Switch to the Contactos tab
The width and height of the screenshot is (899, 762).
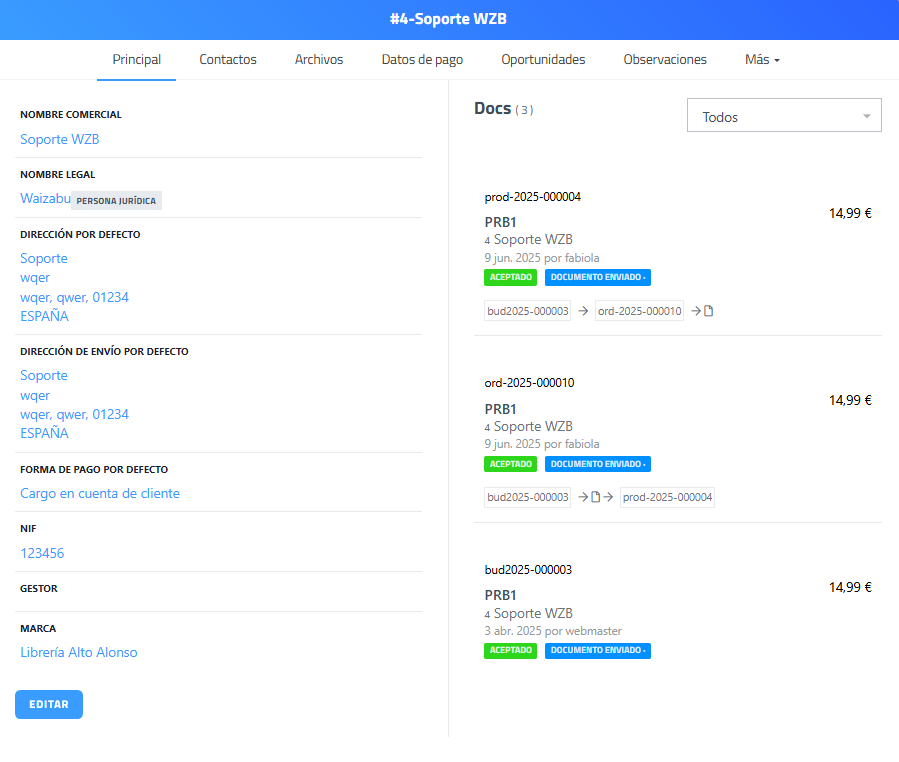tap(228, 60)
